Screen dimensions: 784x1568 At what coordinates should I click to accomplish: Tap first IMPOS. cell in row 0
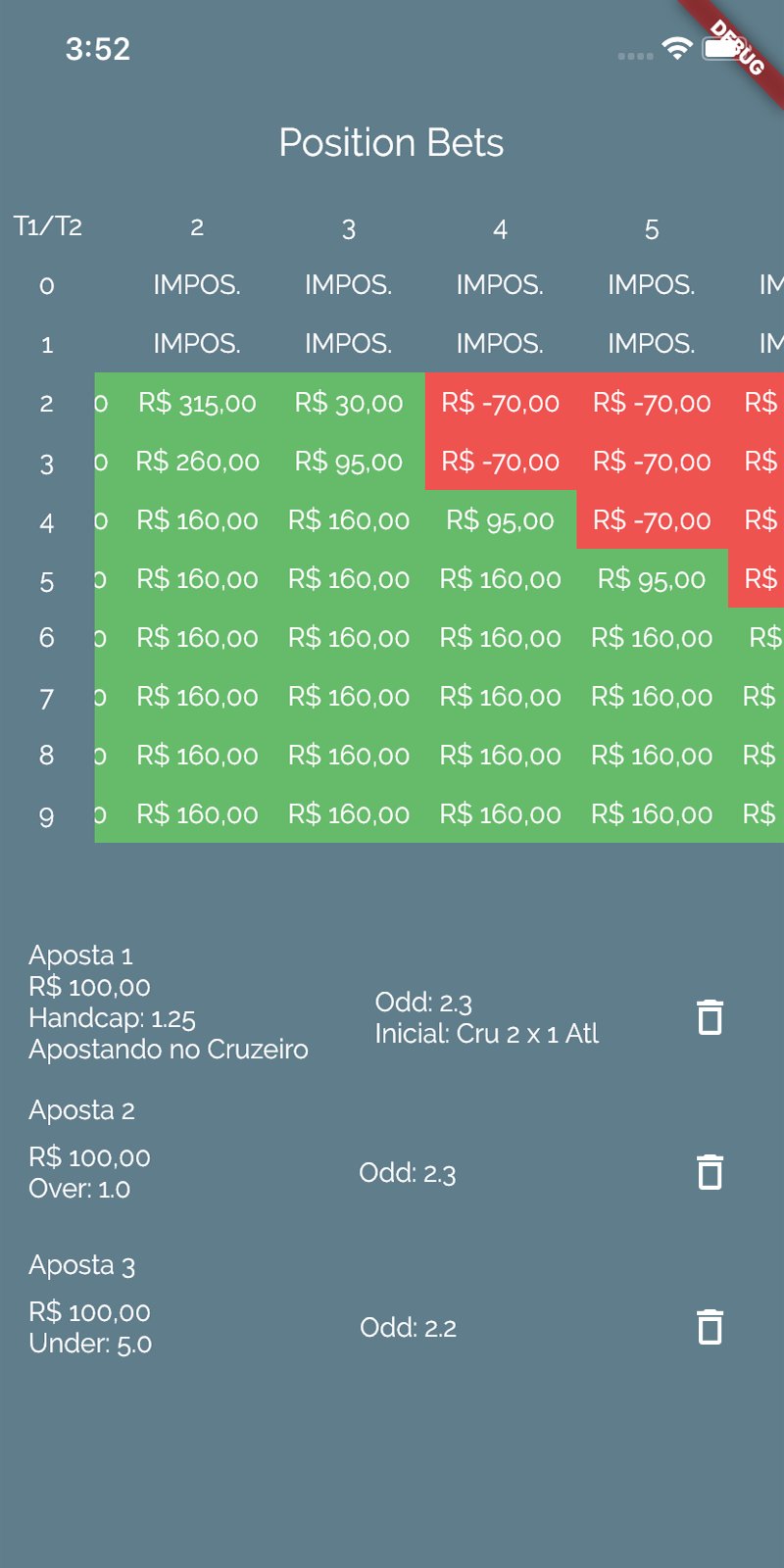[x=197, y=285]
